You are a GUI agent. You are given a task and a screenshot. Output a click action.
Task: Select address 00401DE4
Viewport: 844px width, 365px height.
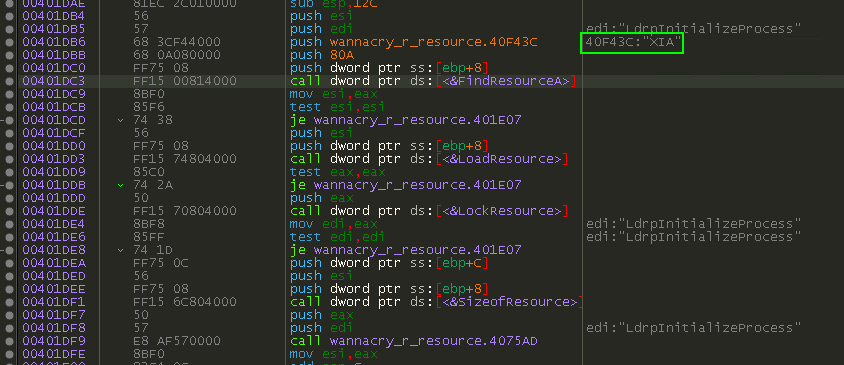[54, 224]
